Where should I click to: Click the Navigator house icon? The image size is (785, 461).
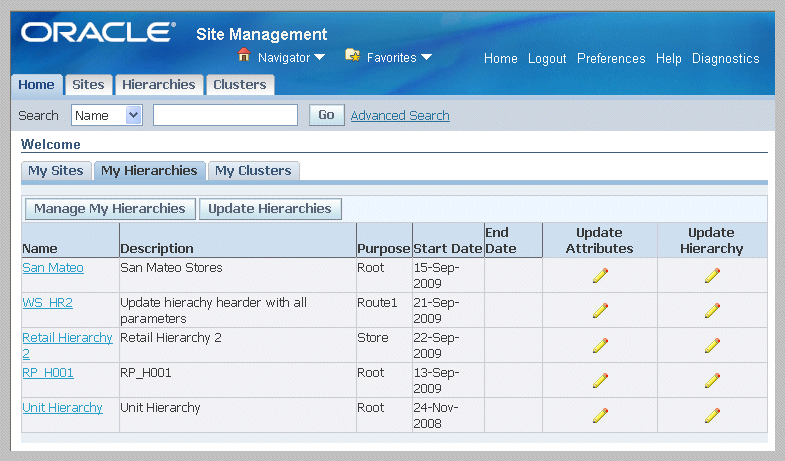pos(244,55)
